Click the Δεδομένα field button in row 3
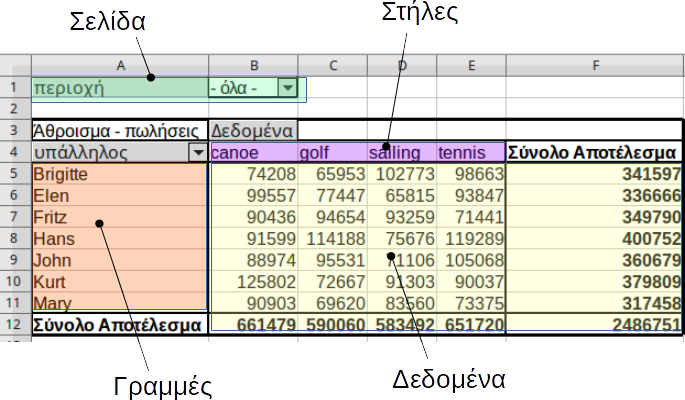This screenshot has height=400, width=685. [x=253, y=131]
